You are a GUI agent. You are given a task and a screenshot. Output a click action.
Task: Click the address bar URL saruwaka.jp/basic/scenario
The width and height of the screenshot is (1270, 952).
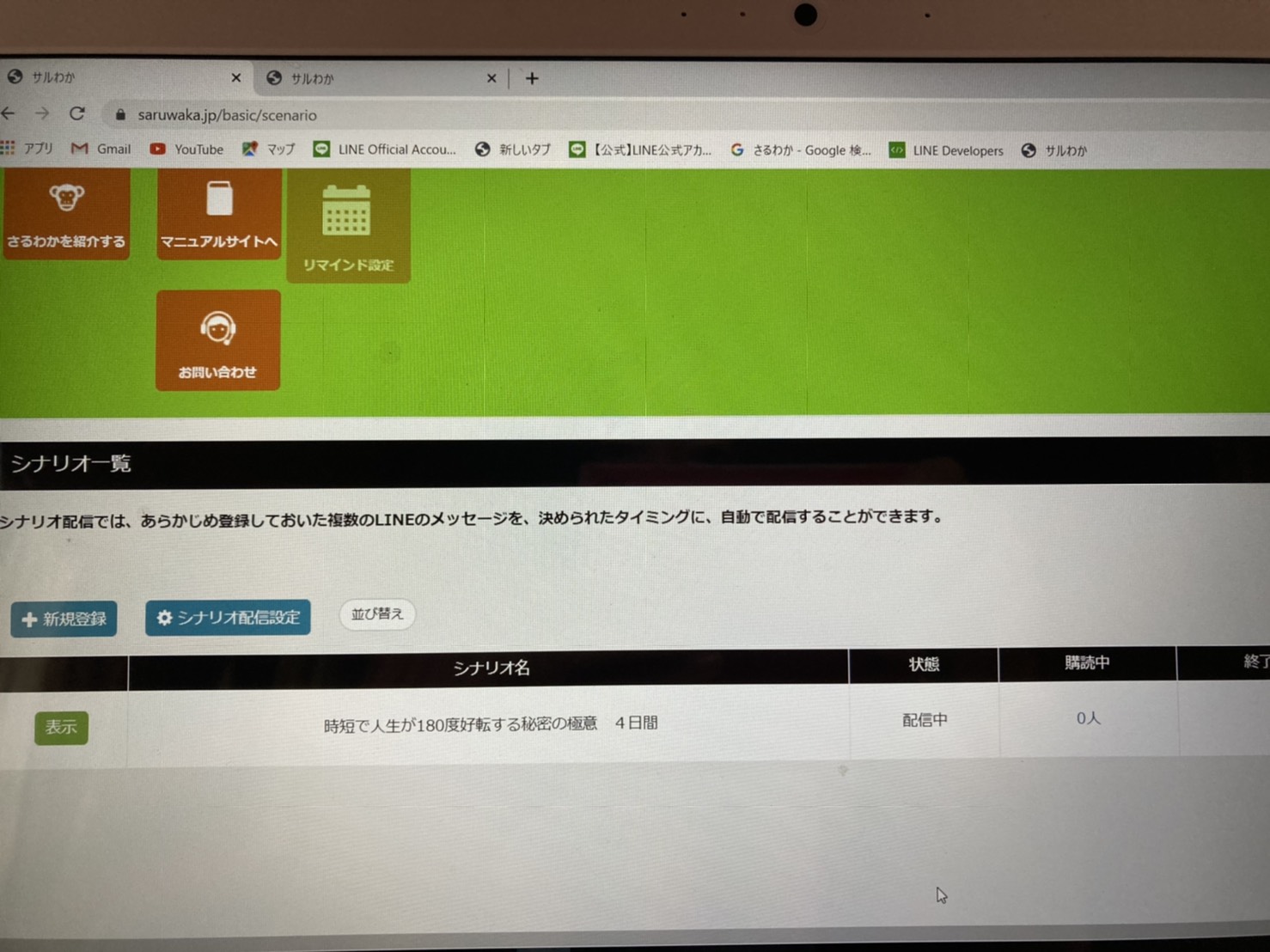coord(228,115)
